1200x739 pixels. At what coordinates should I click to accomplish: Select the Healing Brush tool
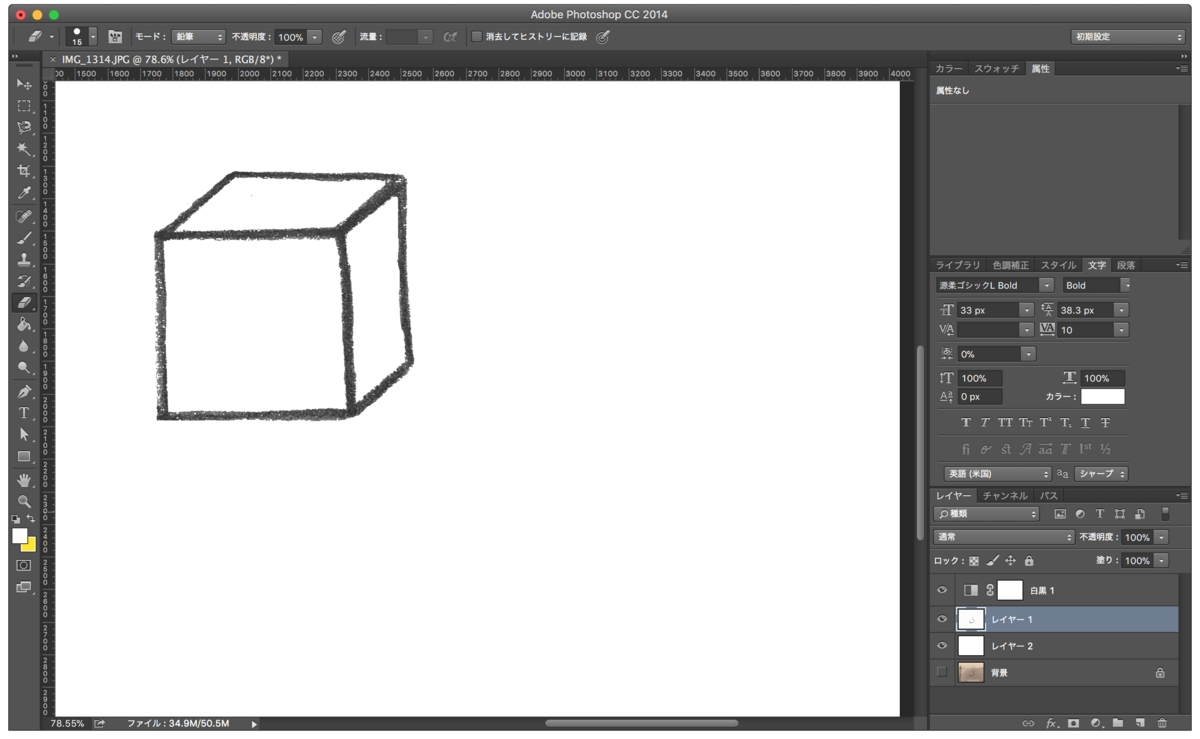(24, 216)
